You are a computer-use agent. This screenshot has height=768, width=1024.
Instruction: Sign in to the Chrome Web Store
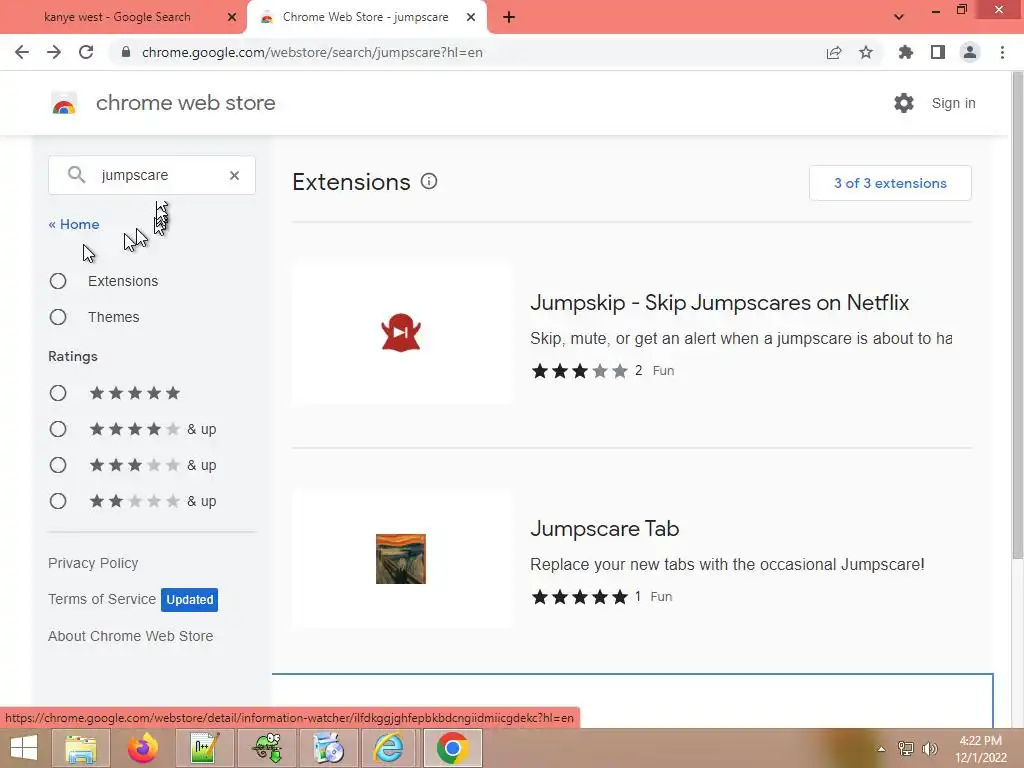click(x=953, y=103)
